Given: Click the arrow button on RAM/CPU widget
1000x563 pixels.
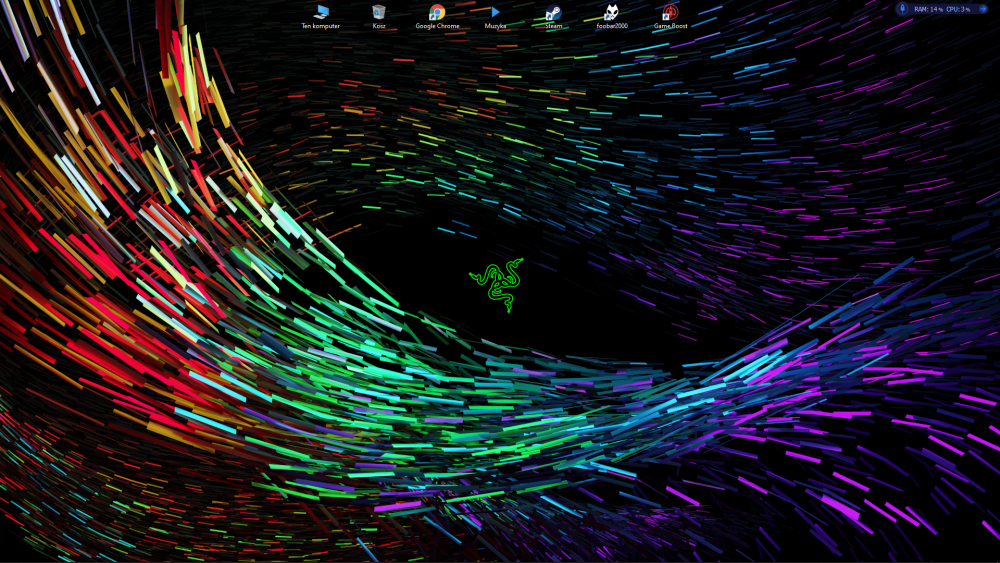Looking at the screenshot, I should point(983,9).
